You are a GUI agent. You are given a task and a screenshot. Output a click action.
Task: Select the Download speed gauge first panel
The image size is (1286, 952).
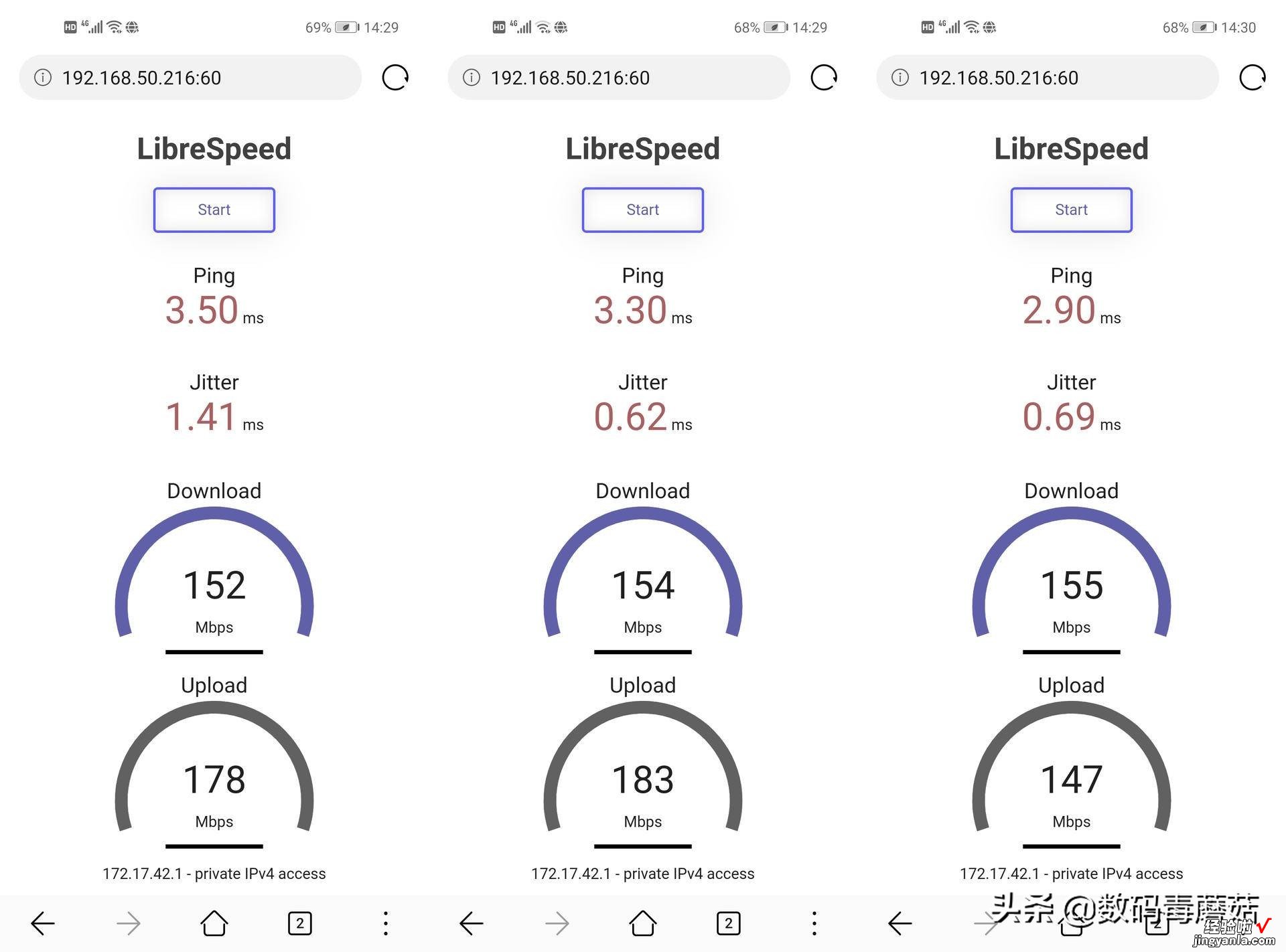(x=214, y=580)
